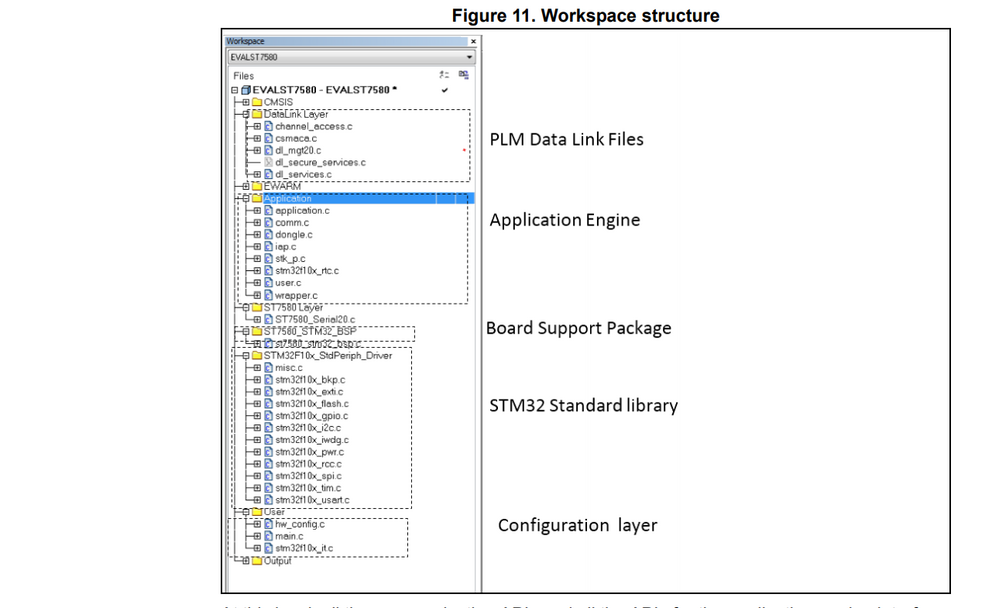Click the dl_services.c file icon
Image resolution: width=999 pixels, height=608 pixels.
pyautogui.click(x=268, y=174)
